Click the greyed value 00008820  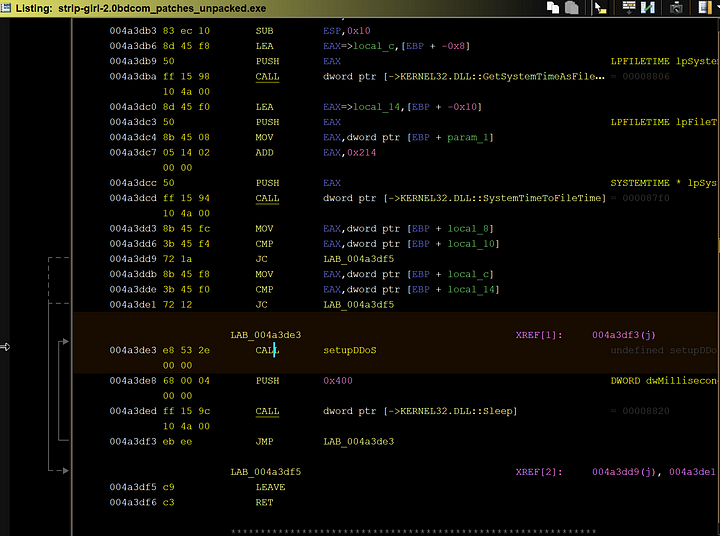tap(646, 411)
